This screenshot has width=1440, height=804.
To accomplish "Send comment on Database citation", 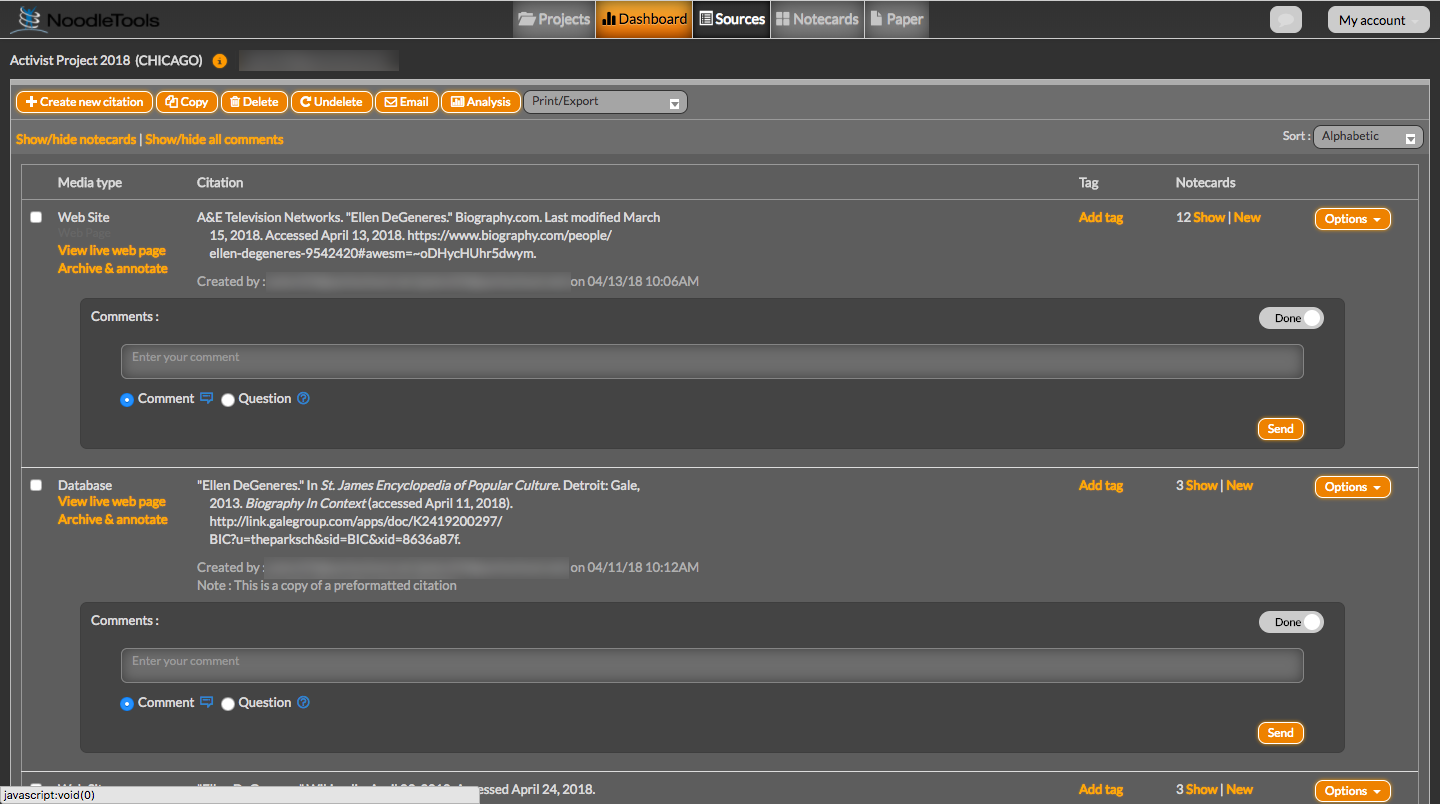I will tap(1281, 733).
